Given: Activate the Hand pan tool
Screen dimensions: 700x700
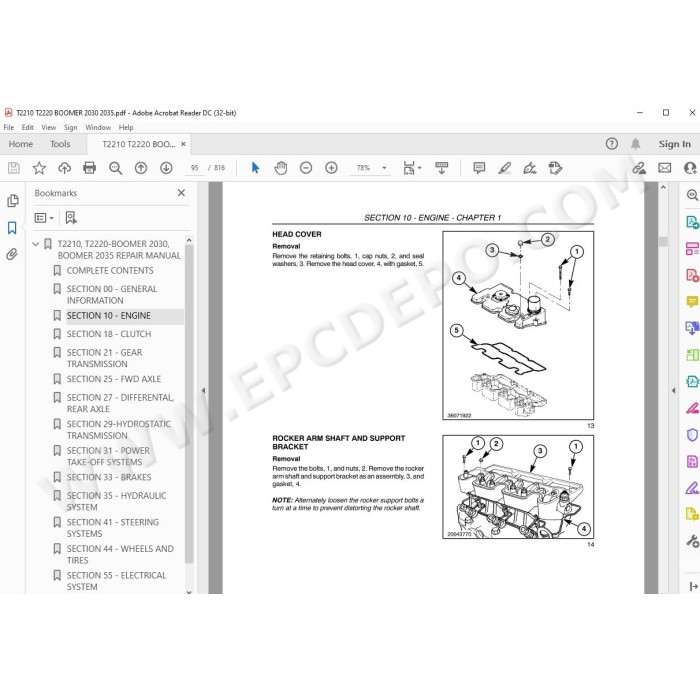Looking at the screenshot, I should click(281, 168).
